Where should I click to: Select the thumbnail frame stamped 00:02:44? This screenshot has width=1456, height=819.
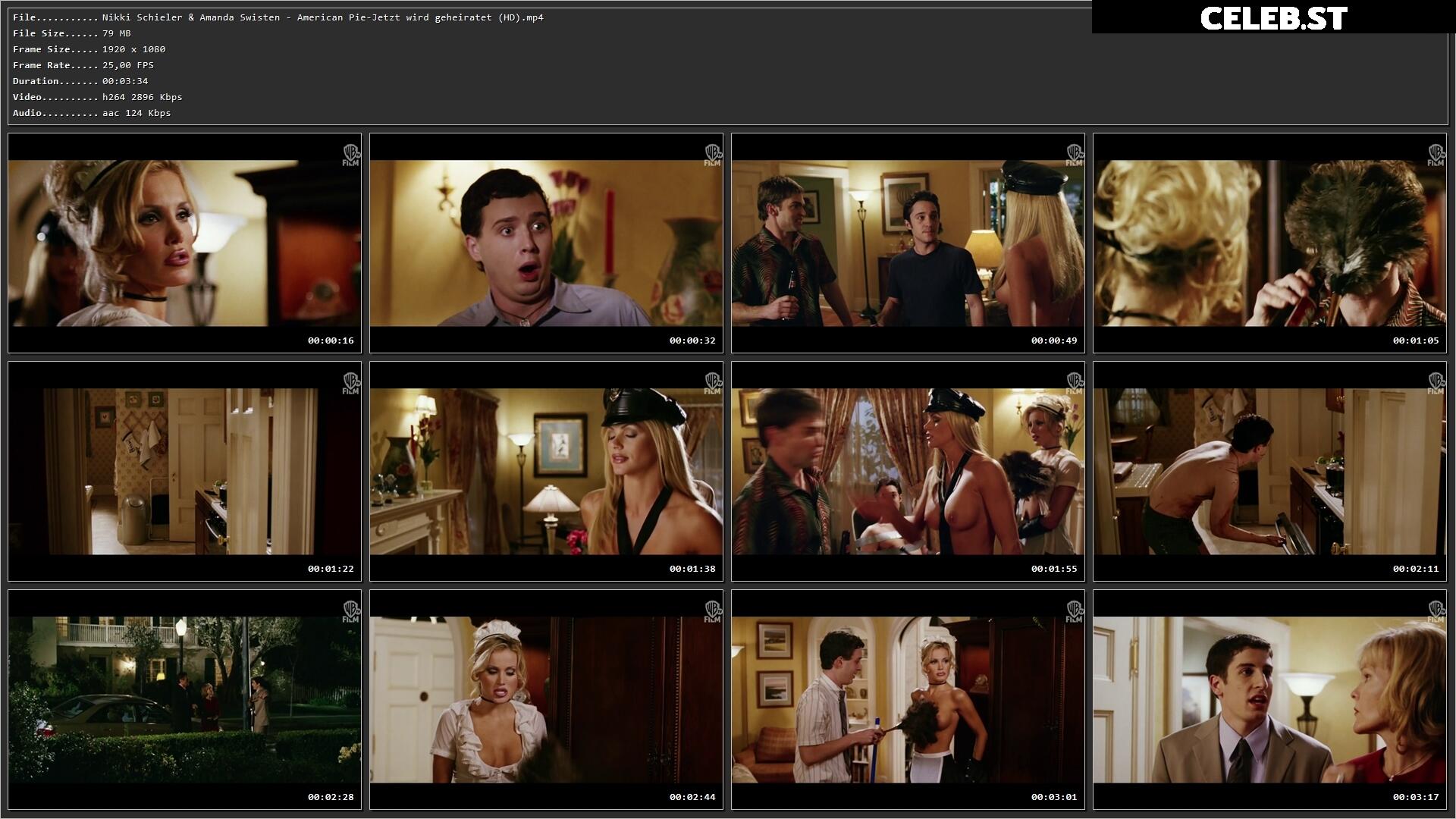coord(546,700)
